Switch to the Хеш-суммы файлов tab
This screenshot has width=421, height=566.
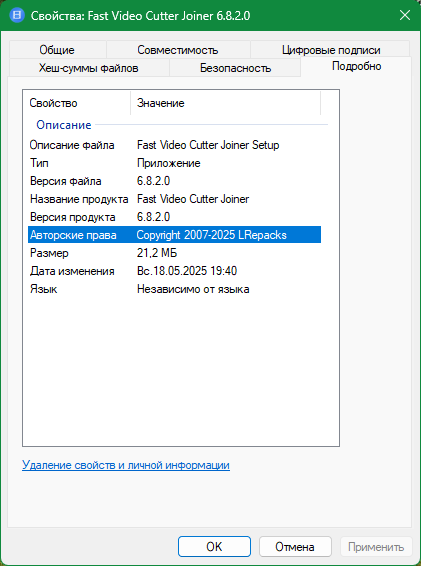89,68
